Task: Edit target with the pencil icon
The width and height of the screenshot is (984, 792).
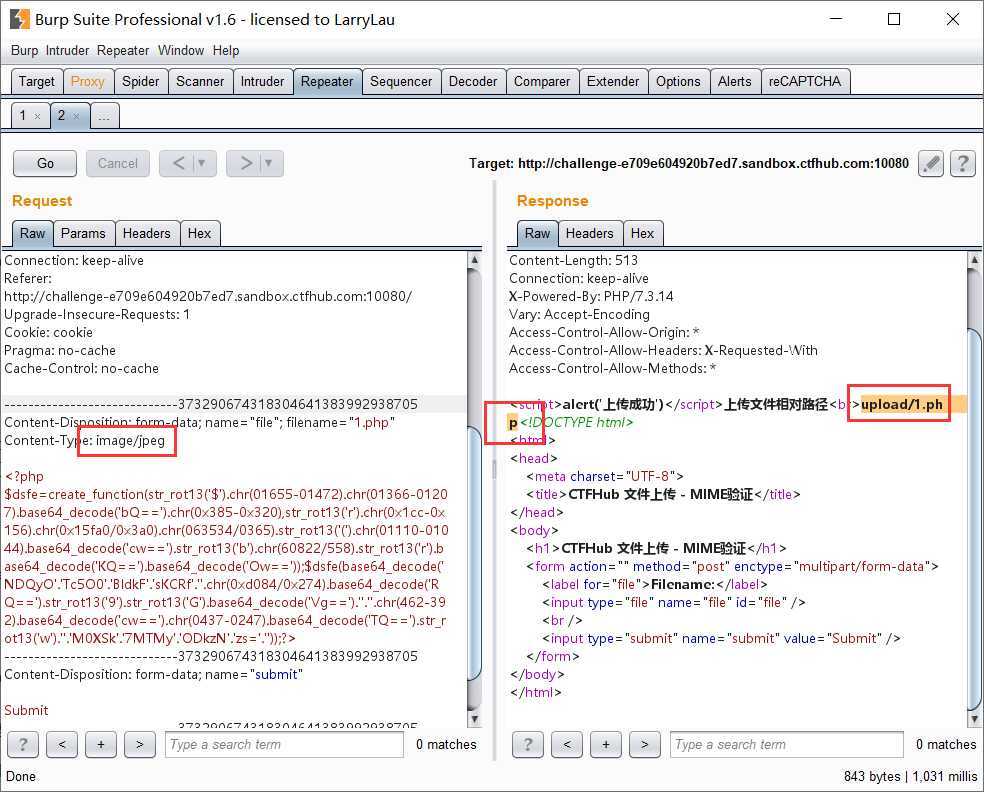Action: [931, 164]
